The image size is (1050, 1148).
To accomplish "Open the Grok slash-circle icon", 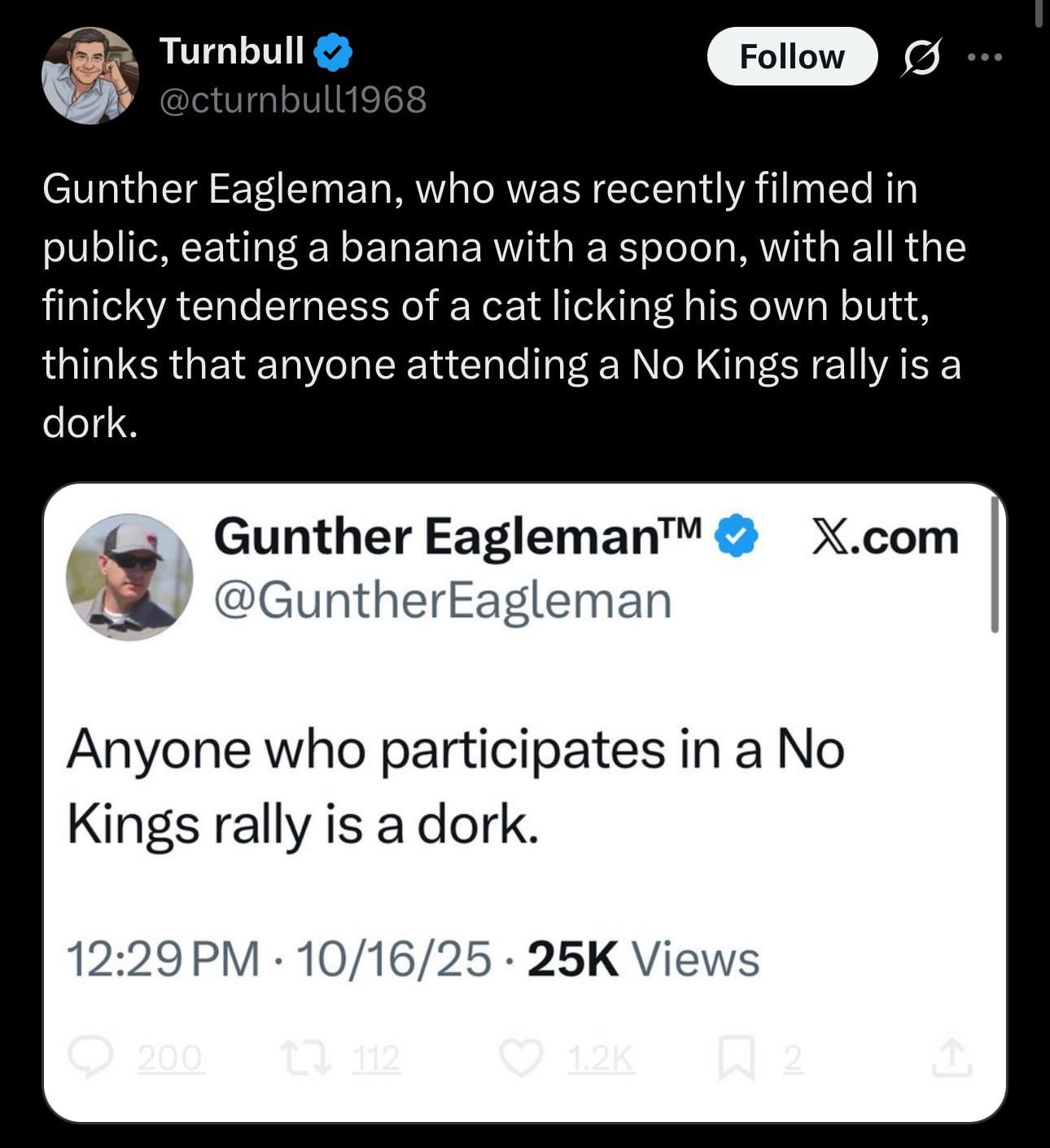I will (921, 58).
